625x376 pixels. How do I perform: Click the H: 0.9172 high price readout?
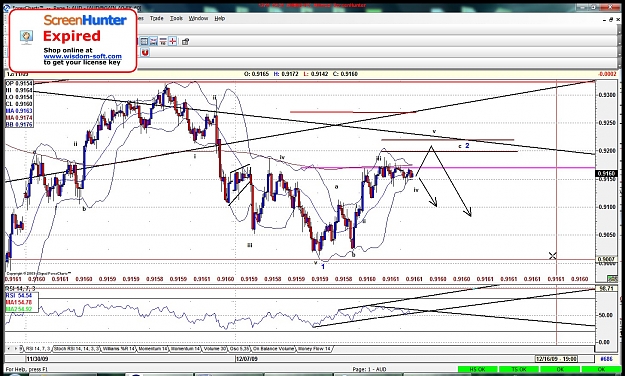(x=286, y=74)
